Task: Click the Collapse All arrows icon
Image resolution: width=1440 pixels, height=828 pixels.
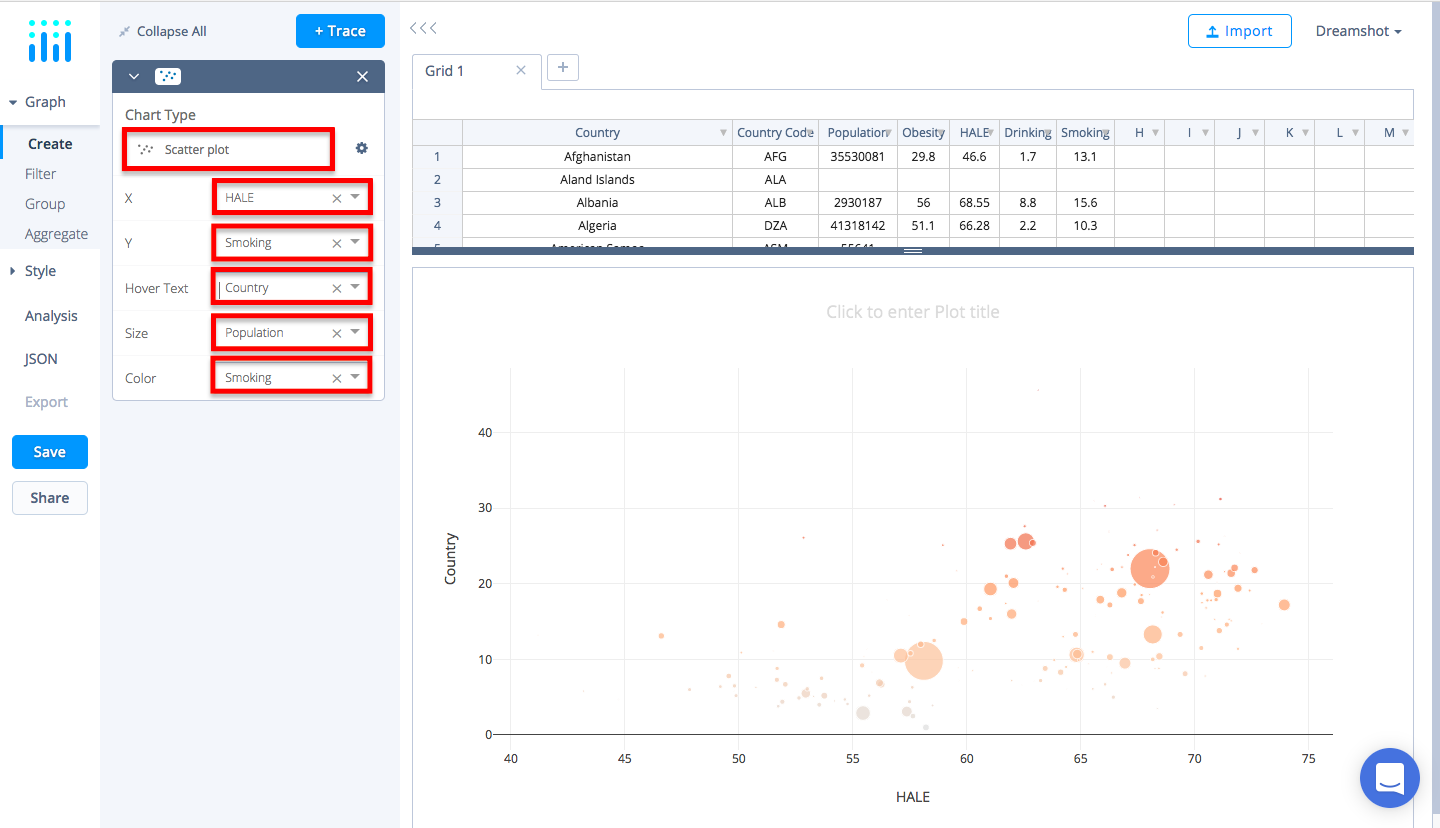Action: coord(122,31)
